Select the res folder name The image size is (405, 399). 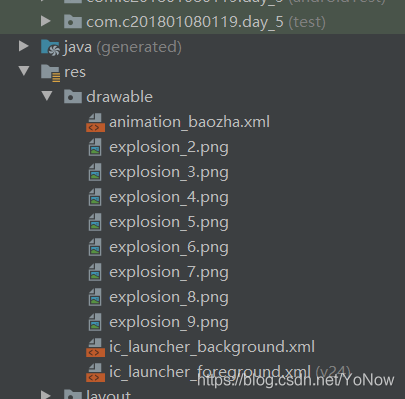(x=75, y=72)
